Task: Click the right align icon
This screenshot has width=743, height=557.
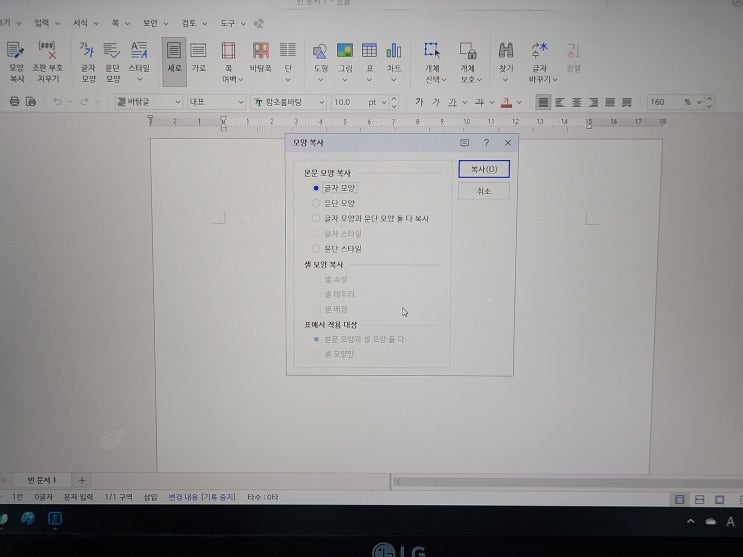Action: (593, 102)
